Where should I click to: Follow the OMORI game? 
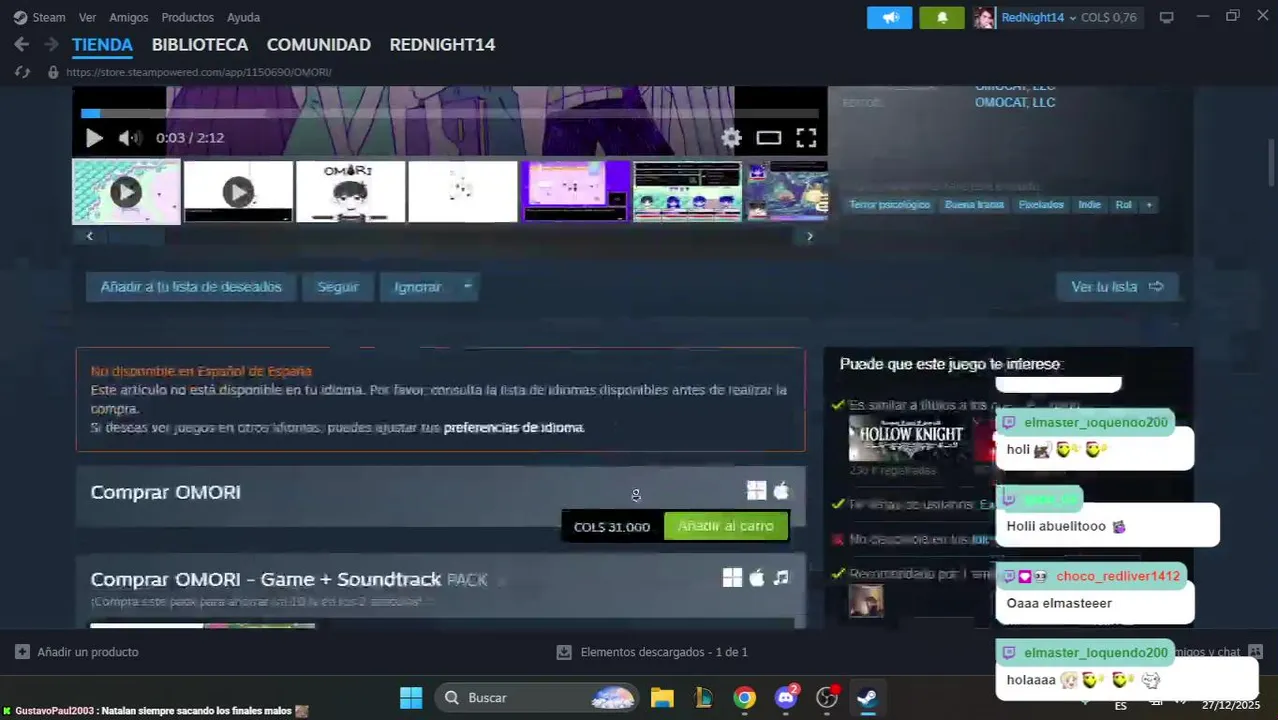tap(338, 287)
